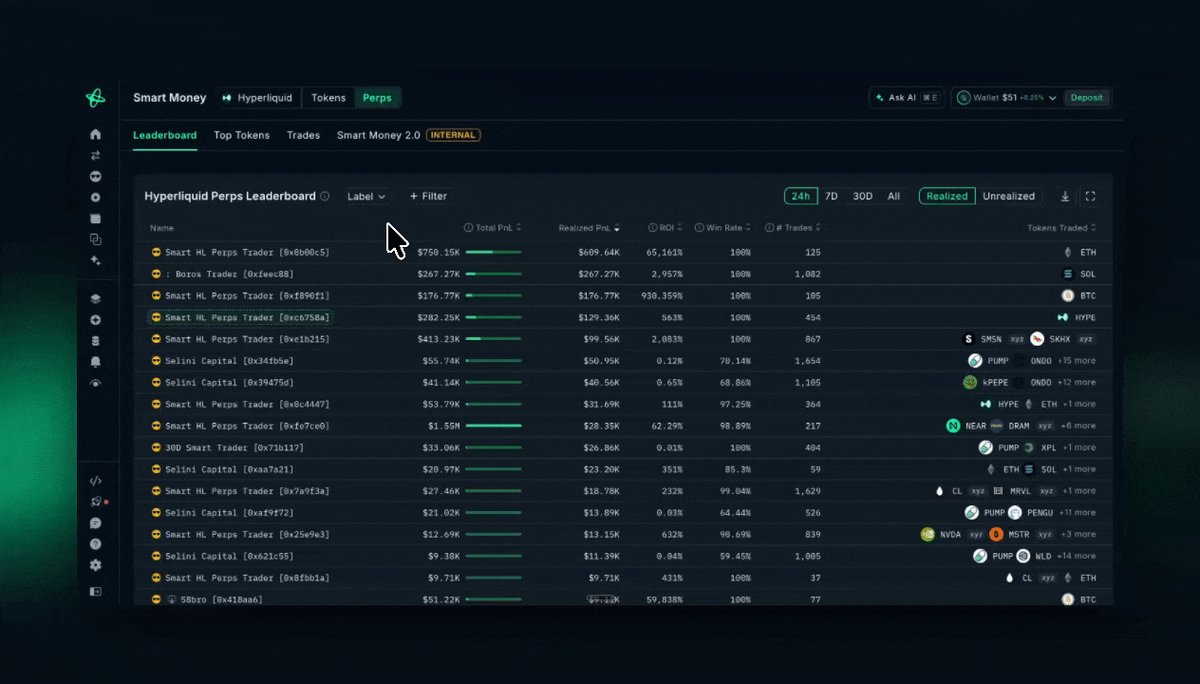
Task: Open the settings gear icon
Action: 96,565
